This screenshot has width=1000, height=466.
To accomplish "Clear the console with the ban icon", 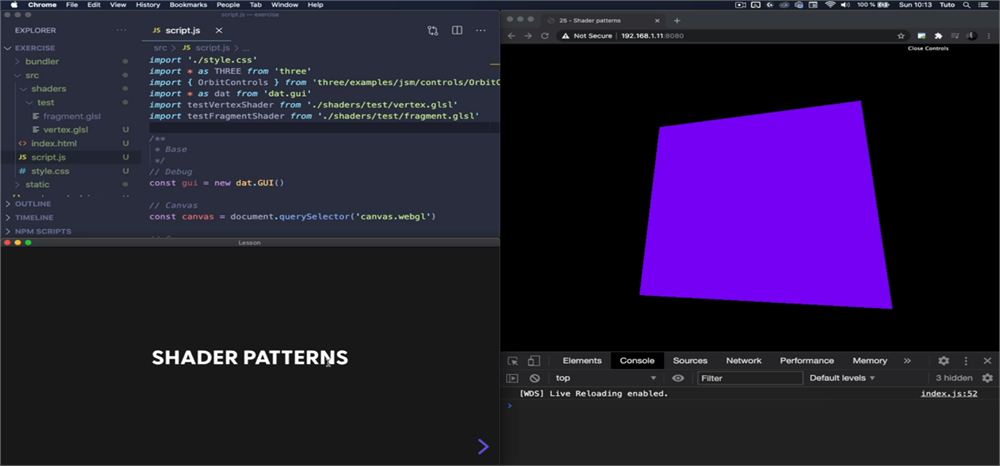I will [534, 378].
